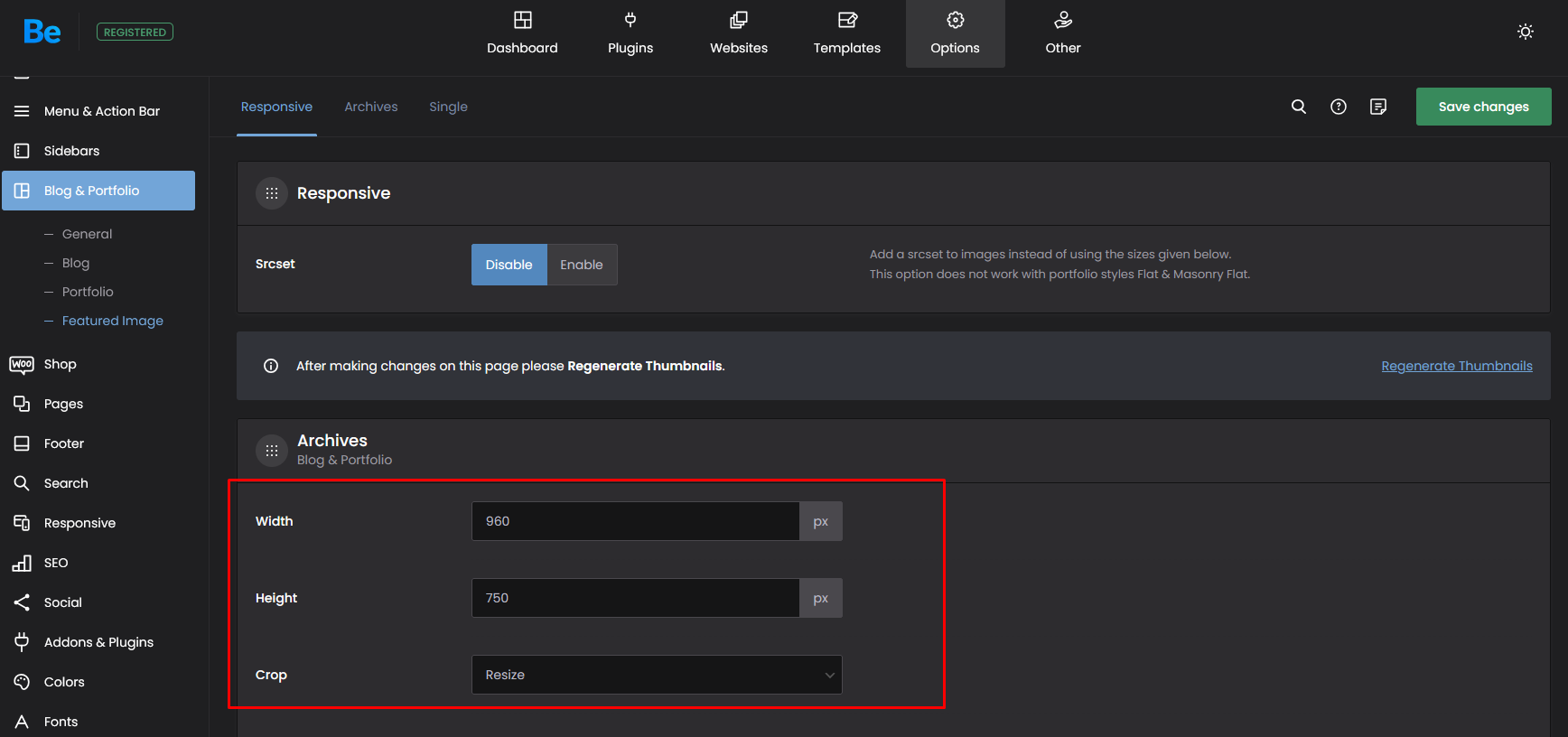1568x737 pixels.
Task: Click the Fonts letter A icon
Action: 22,722
